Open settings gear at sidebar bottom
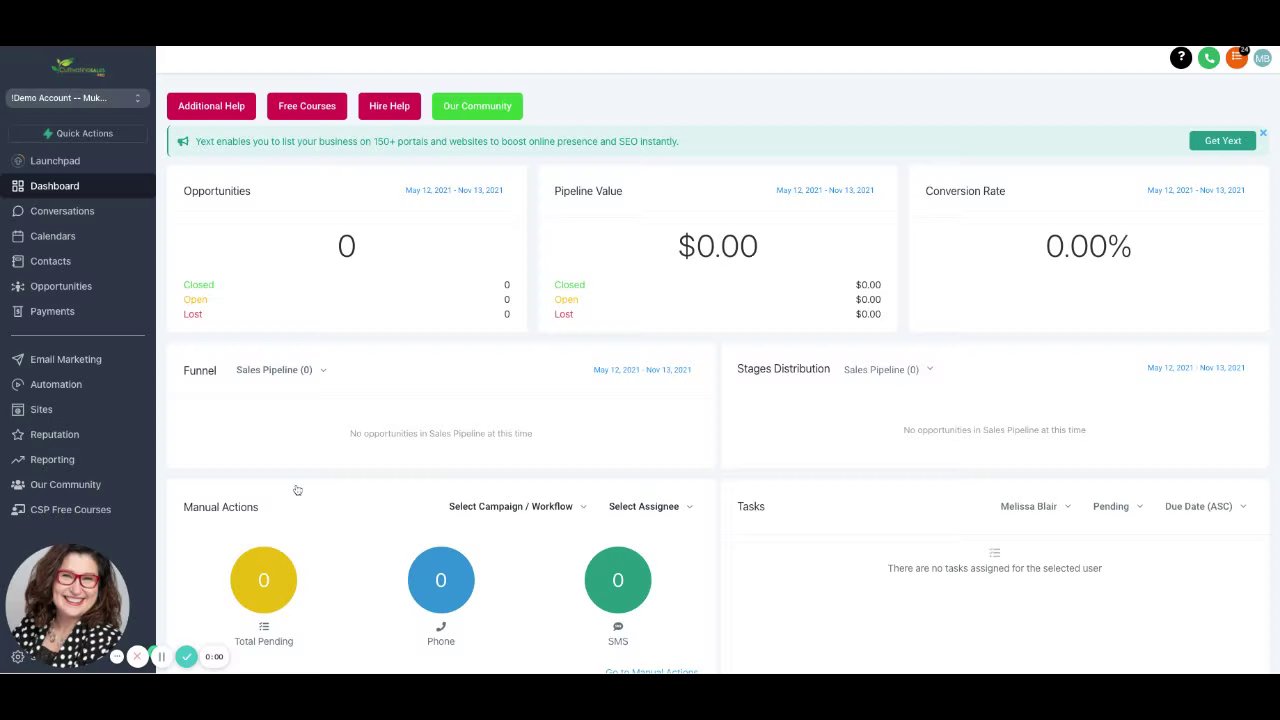This screenshot has width=1280, height=720. 18,657
